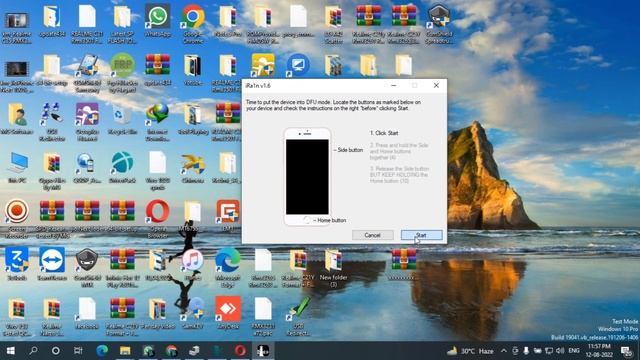This screenshot has width=640, height=360.
Task: Open the Windows Start menu
Action: click(11, 351)
